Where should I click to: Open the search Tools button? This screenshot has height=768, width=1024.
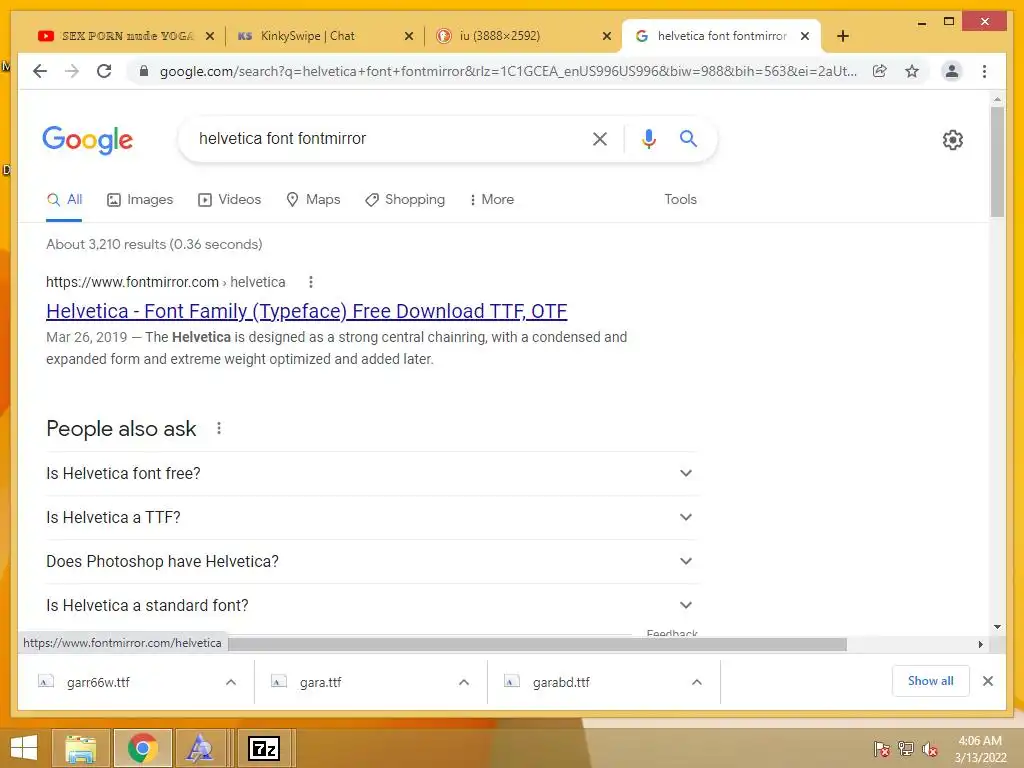680,200
